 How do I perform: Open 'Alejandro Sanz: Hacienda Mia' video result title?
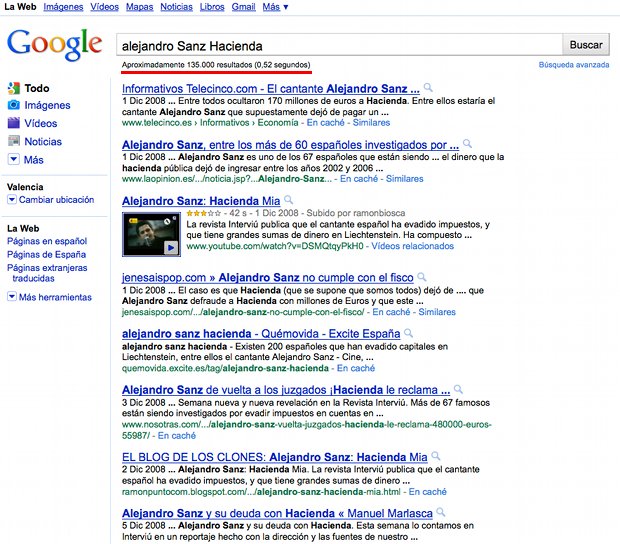tap(201, 201)
